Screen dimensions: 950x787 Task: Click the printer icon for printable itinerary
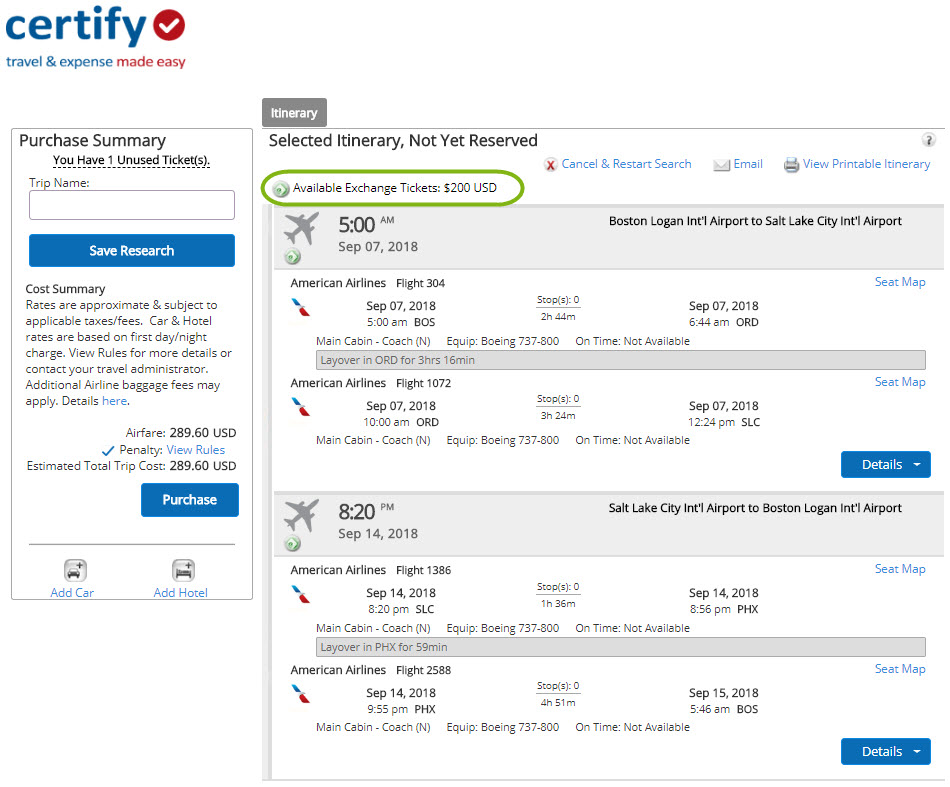click(x=791, y=165)
